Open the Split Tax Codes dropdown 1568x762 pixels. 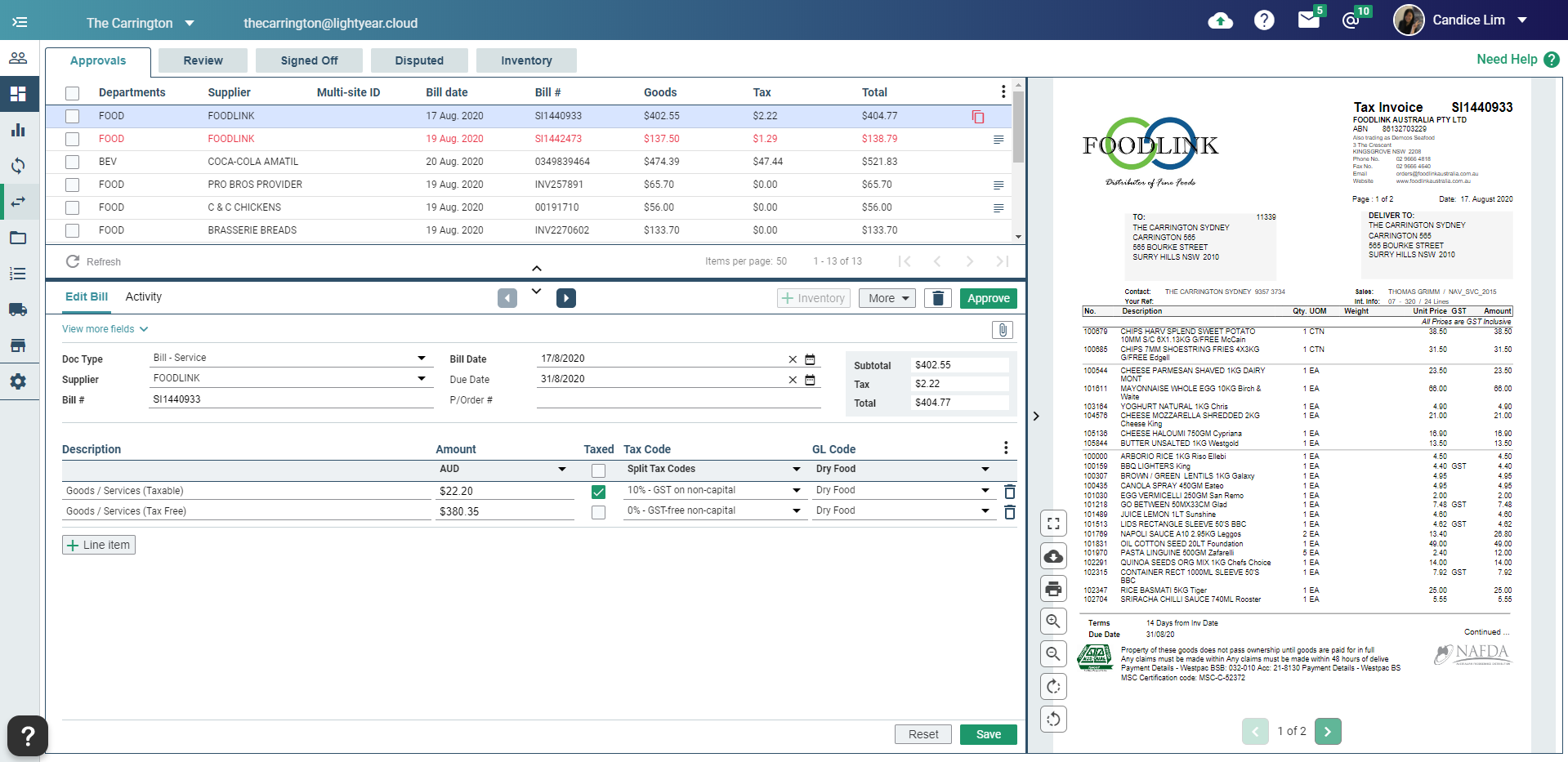point(713,469)
